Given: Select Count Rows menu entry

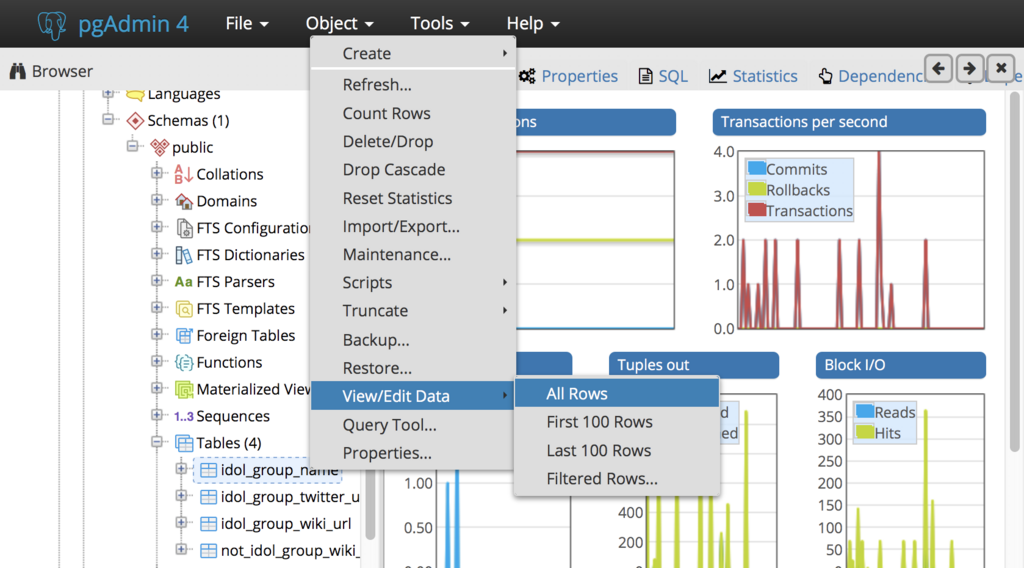Looking at the screenshot, I should [x=413, y=114].
